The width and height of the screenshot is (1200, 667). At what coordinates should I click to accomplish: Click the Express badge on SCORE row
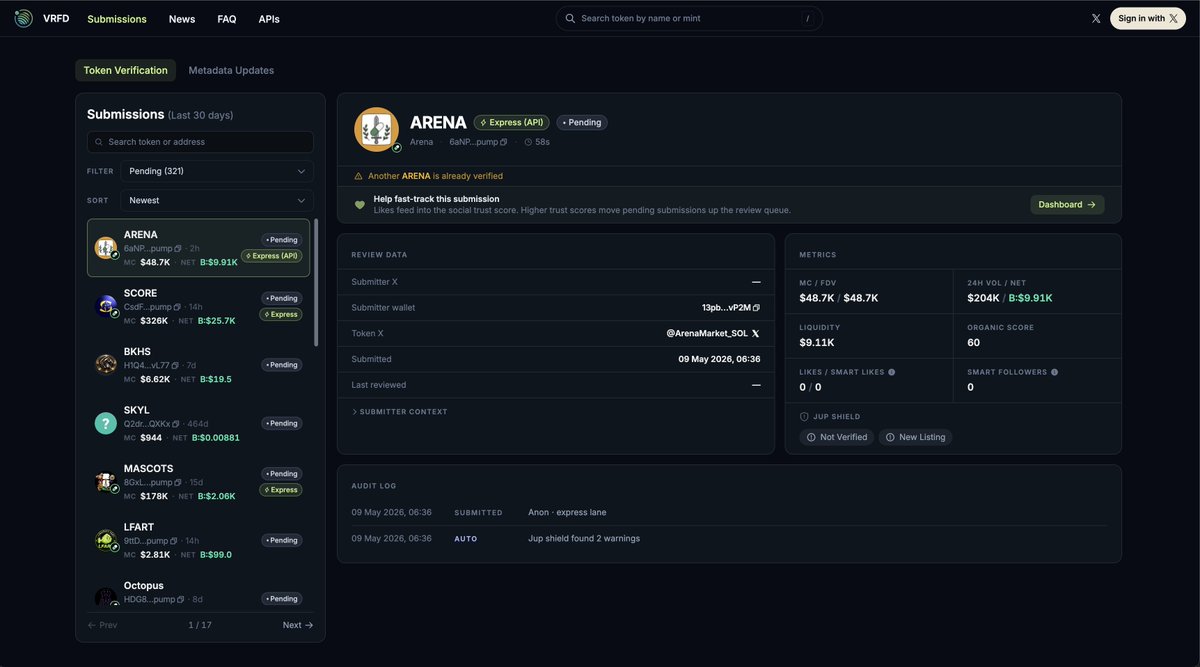[x=281, y=314]
